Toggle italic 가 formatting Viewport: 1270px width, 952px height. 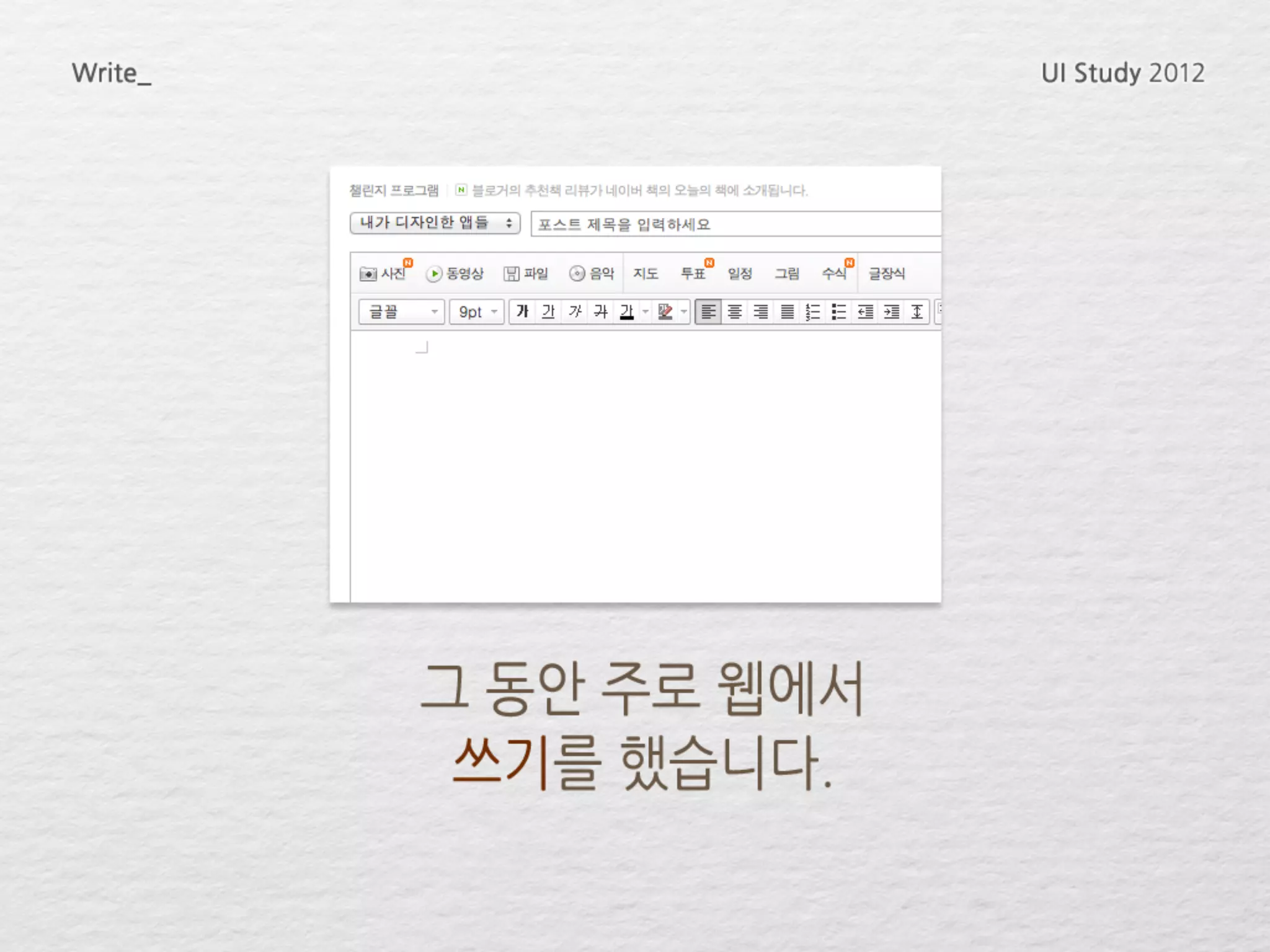pyautogui.click(x=575, y=311)
